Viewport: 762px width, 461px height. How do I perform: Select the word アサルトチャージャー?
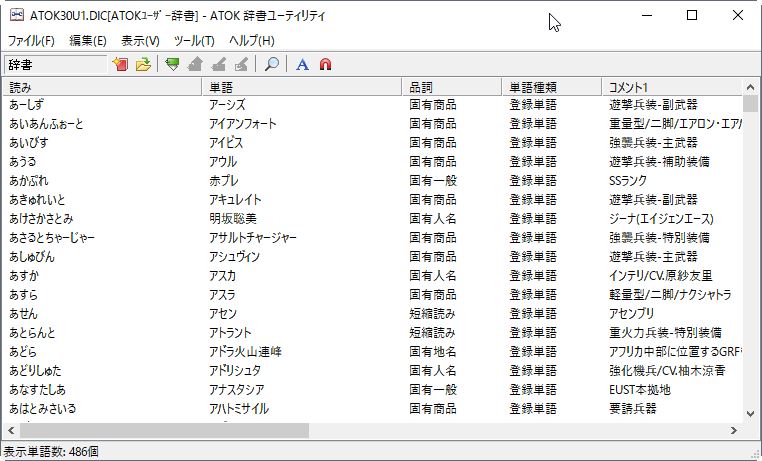[x=253, y=237]
